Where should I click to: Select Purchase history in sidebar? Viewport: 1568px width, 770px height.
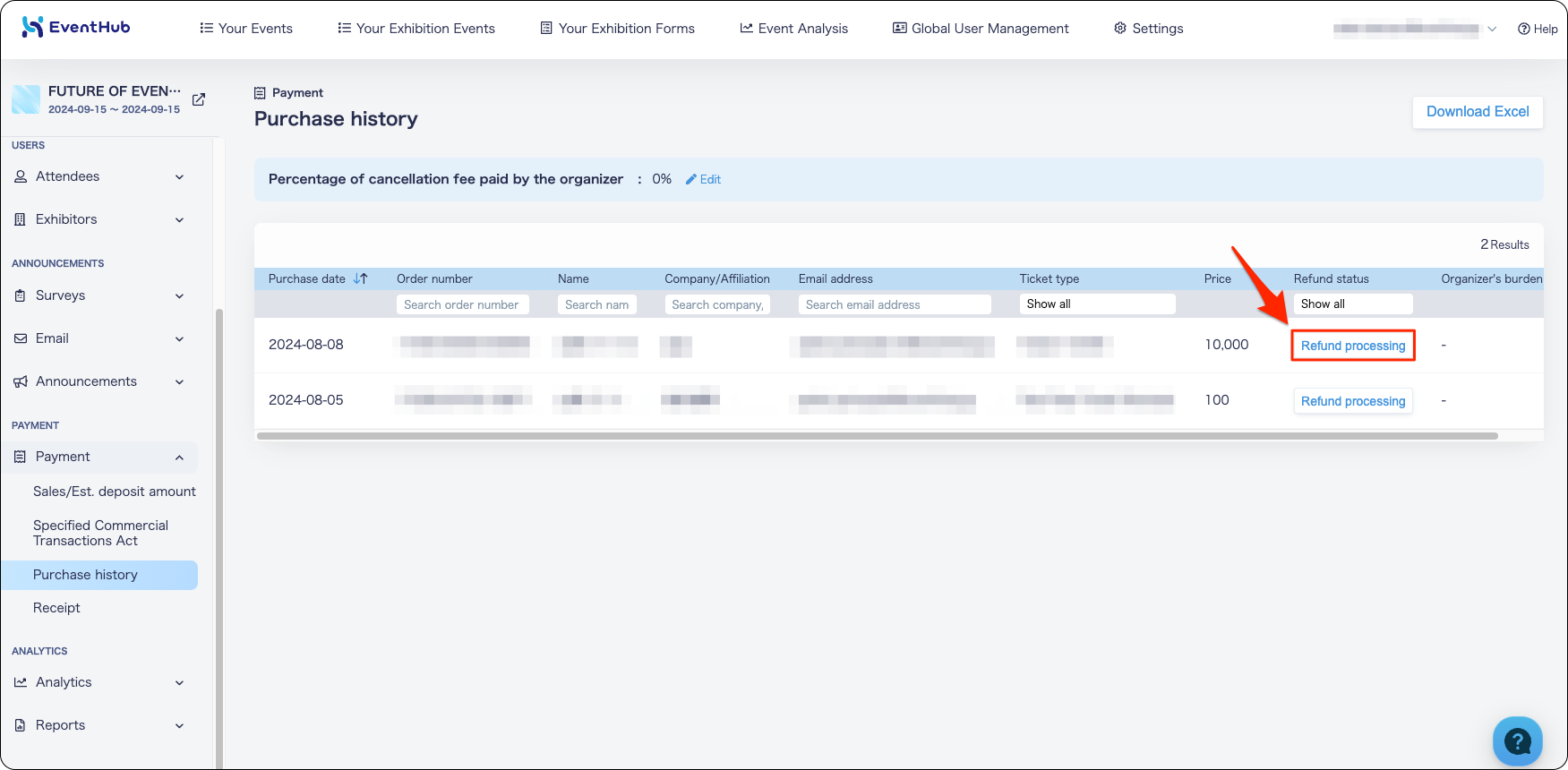(x=99, y=575)
